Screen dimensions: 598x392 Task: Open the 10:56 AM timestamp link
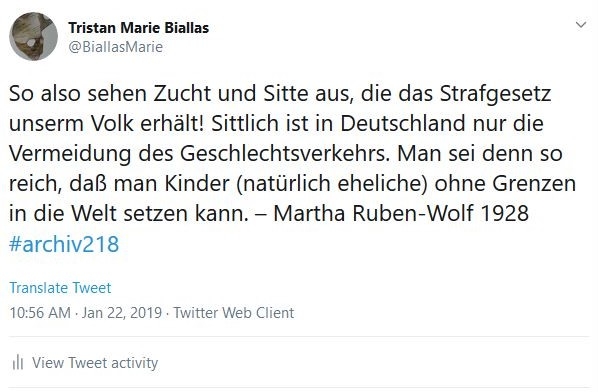[x=40, y=313]
